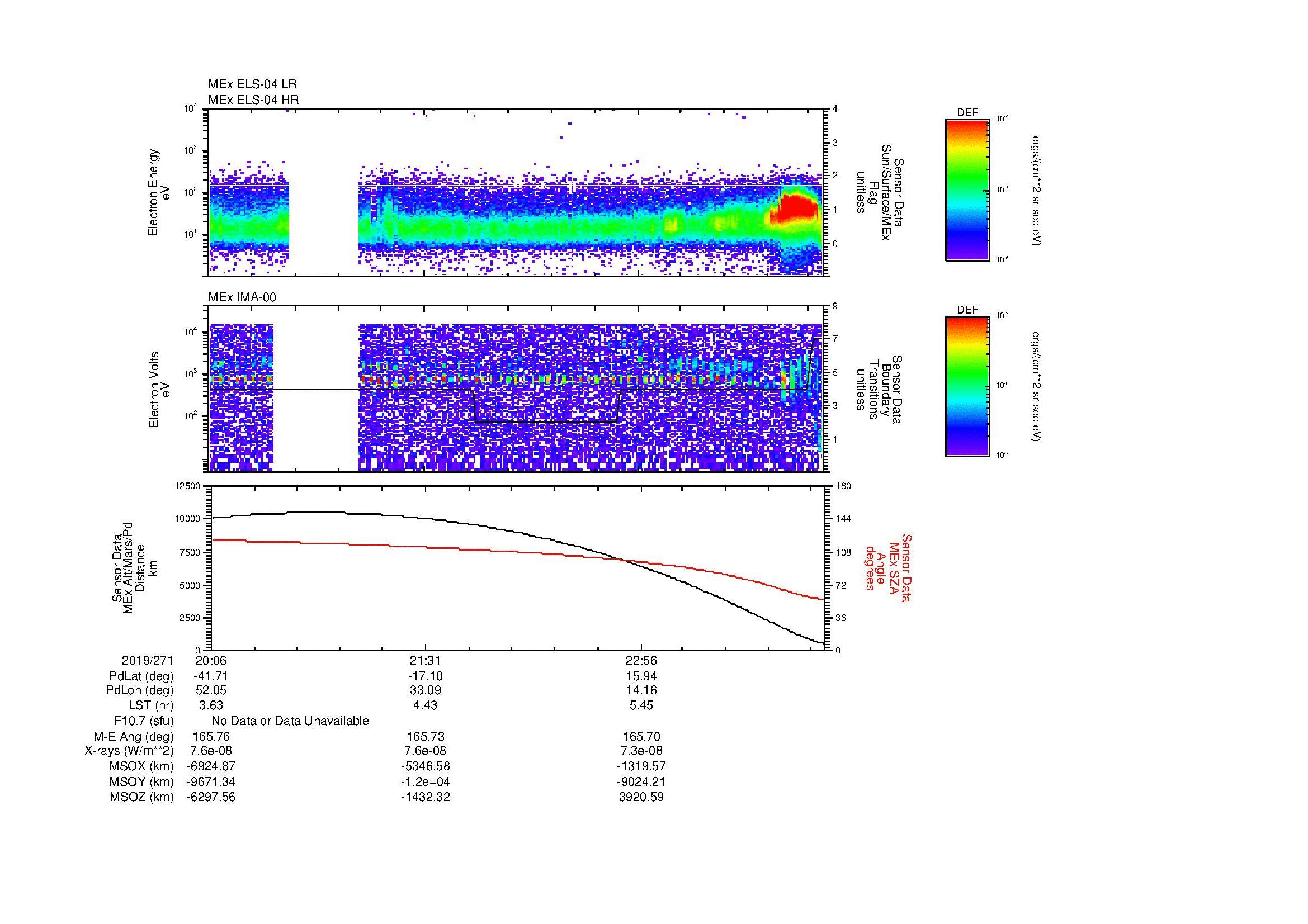
Task: Click the 'Electron Volts eV' axis label
Action: [x=159, y=390]
